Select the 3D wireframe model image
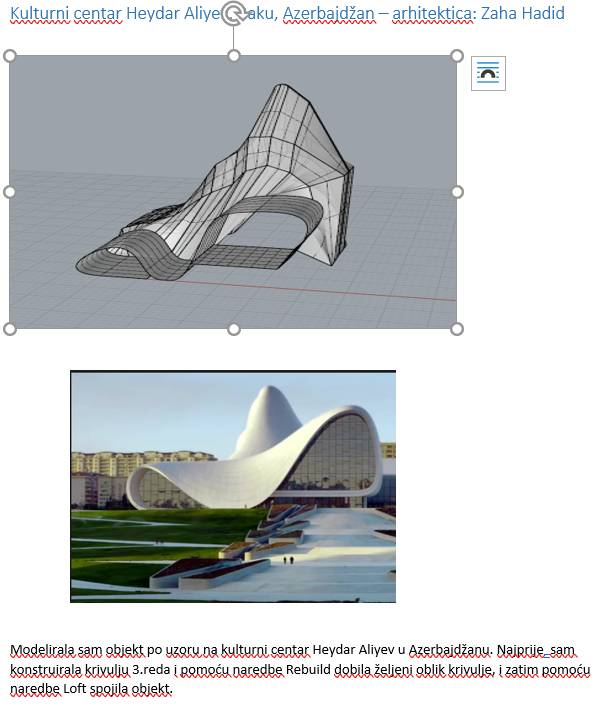Screen dimensions: 609x709 coord(233,193)
